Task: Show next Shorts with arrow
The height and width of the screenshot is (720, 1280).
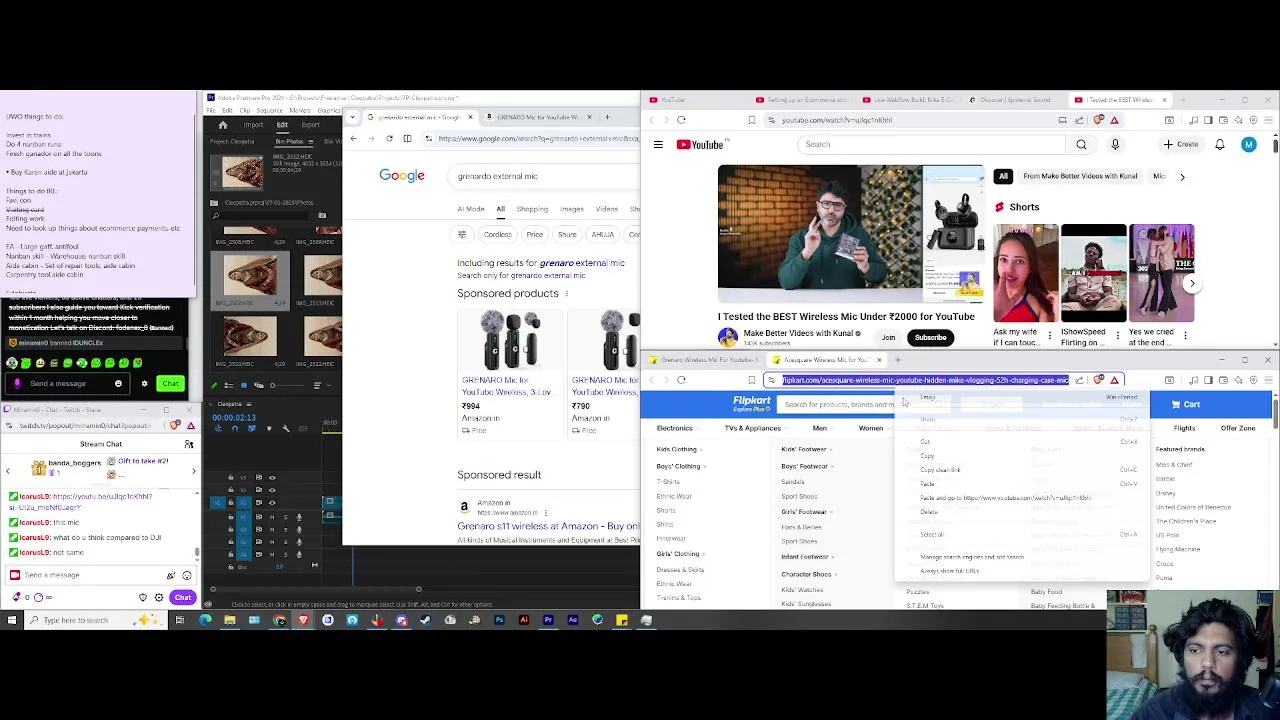Action: 1192,284
